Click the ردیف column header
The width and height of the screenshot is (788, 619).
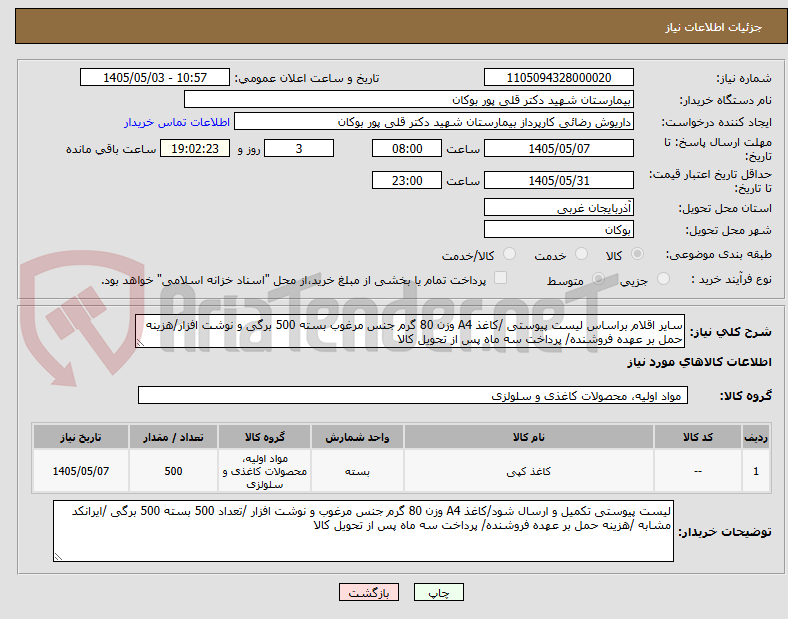[756, 437]
